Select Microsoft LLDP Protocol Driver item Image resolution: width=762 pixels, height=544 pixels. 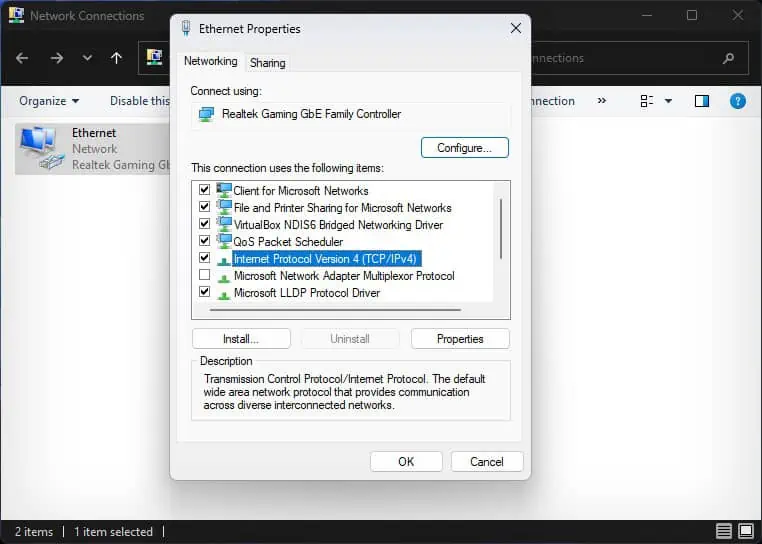point(307,293)
